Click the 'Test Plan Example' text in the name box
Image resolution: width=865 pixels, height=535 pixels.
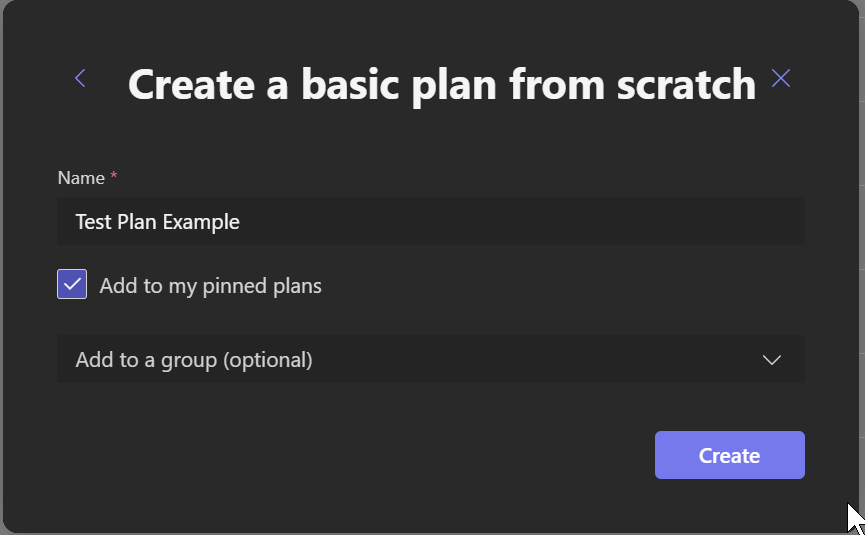tap(157, 222)
